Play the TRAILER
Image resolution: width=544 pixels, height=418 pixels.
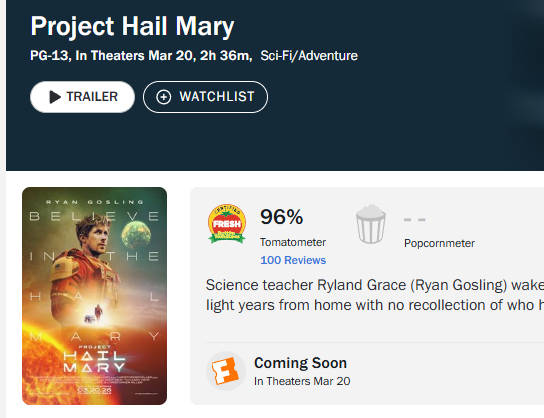pos(83,97)
